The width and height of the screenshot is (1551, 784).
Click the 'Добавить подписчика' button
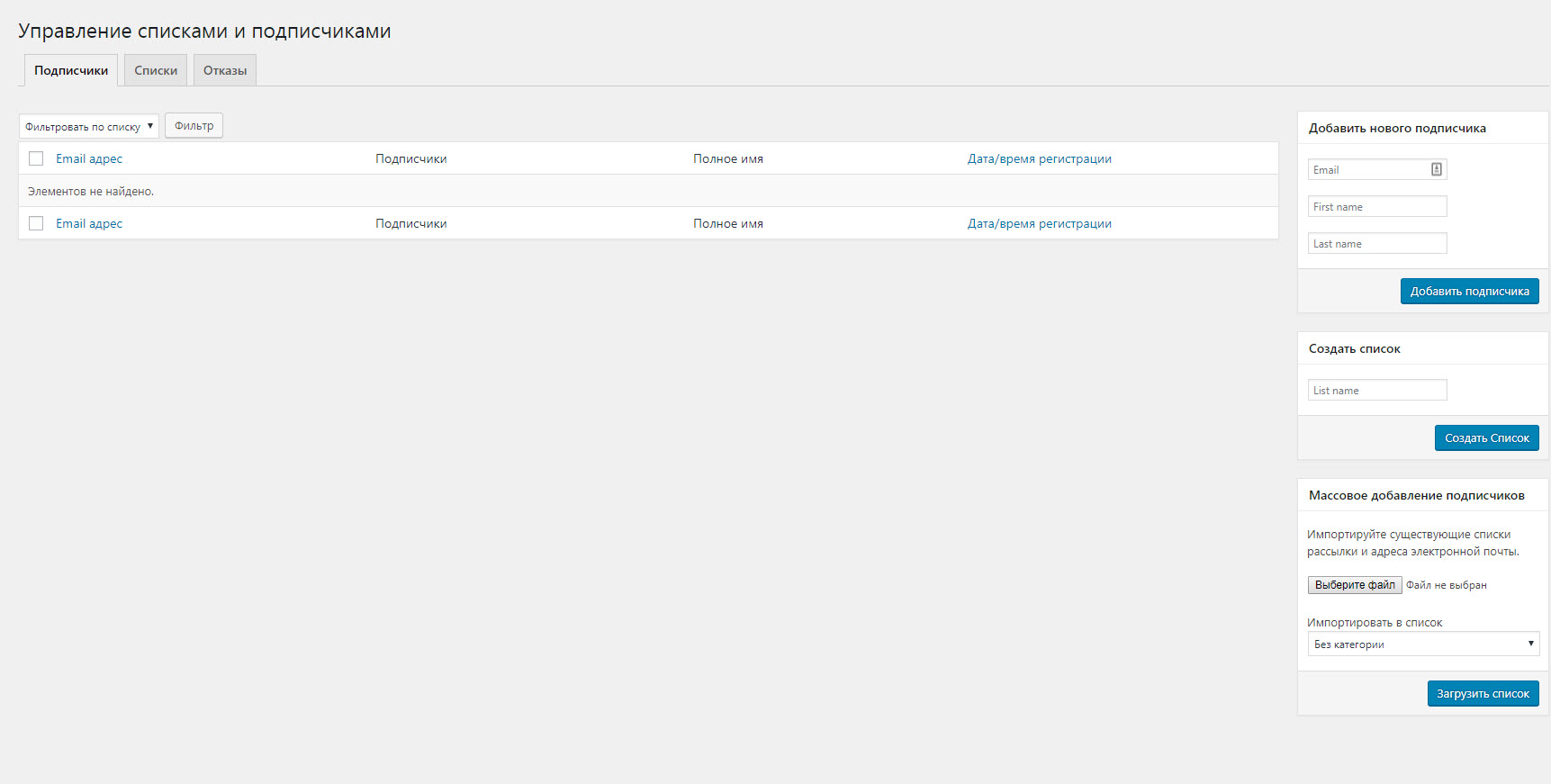point(1469,291)
